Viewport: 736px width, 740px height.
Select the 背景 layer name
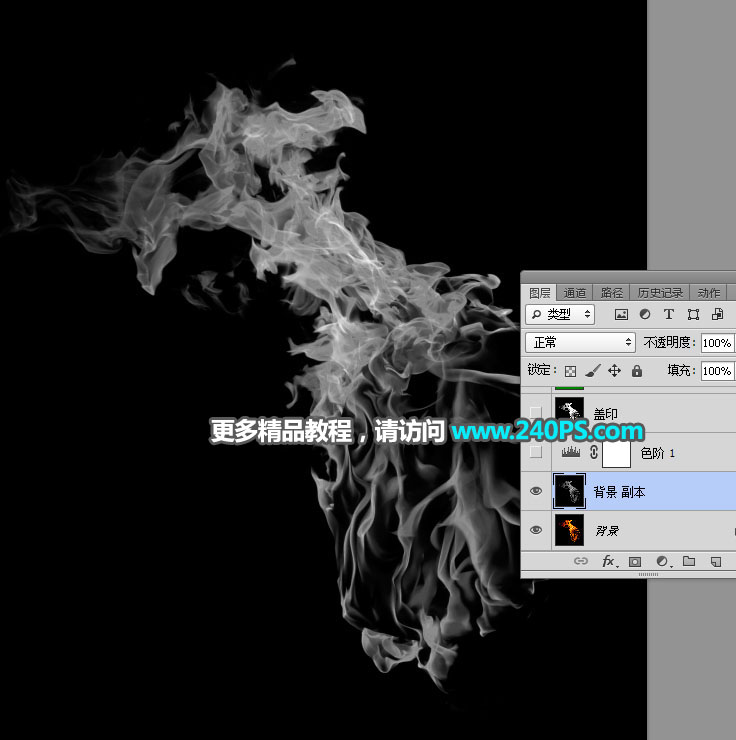coord(607,531)
